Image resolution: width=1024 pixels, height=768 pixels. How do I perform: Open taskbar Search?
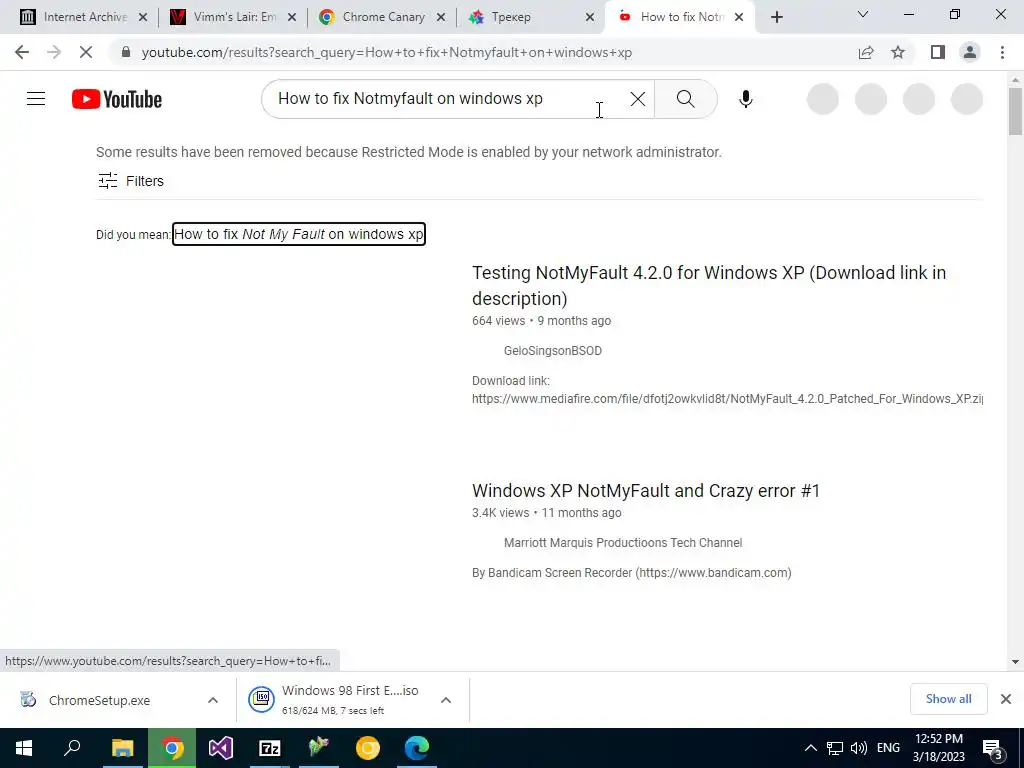(72, 748)
